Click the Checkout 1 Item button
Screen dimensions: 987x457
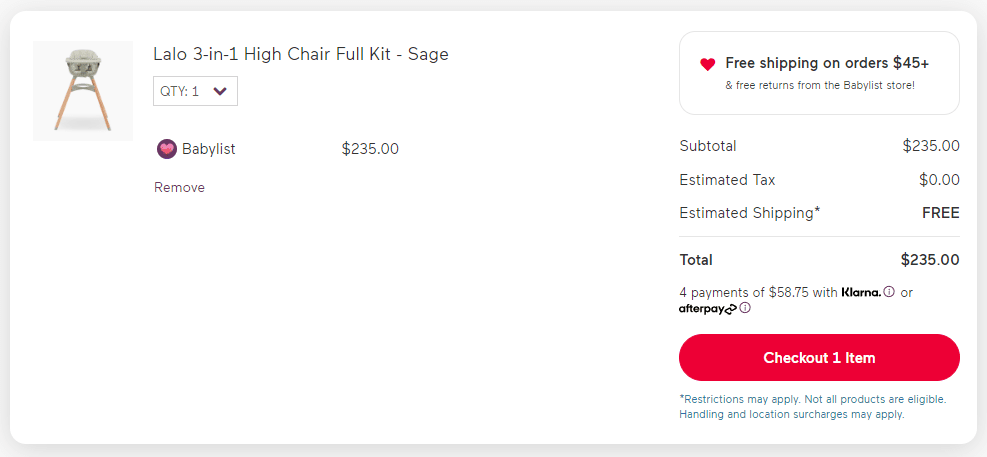tap(819, 358)
